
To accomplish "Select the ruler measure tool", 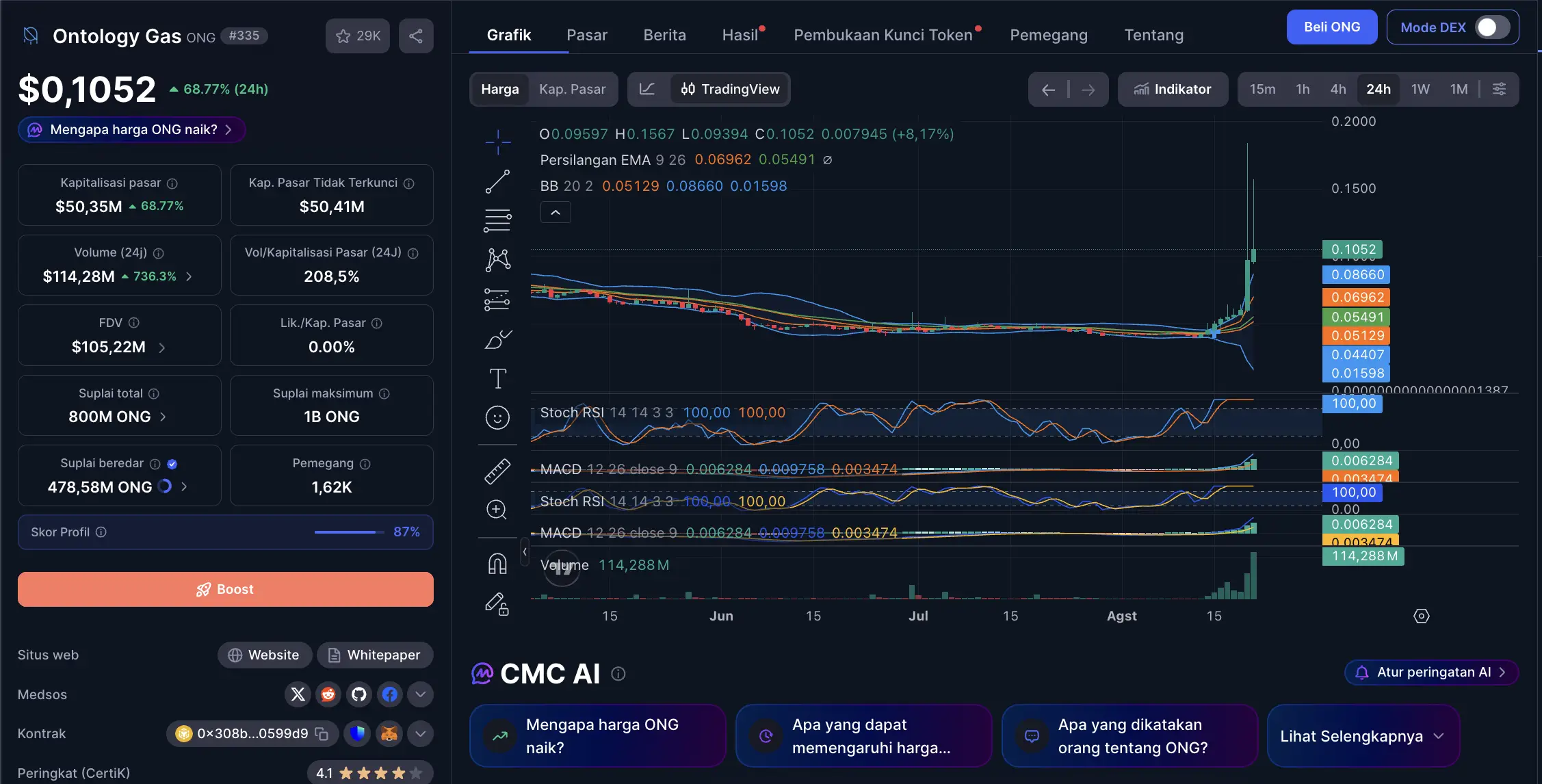I will [x=497, y=471].
